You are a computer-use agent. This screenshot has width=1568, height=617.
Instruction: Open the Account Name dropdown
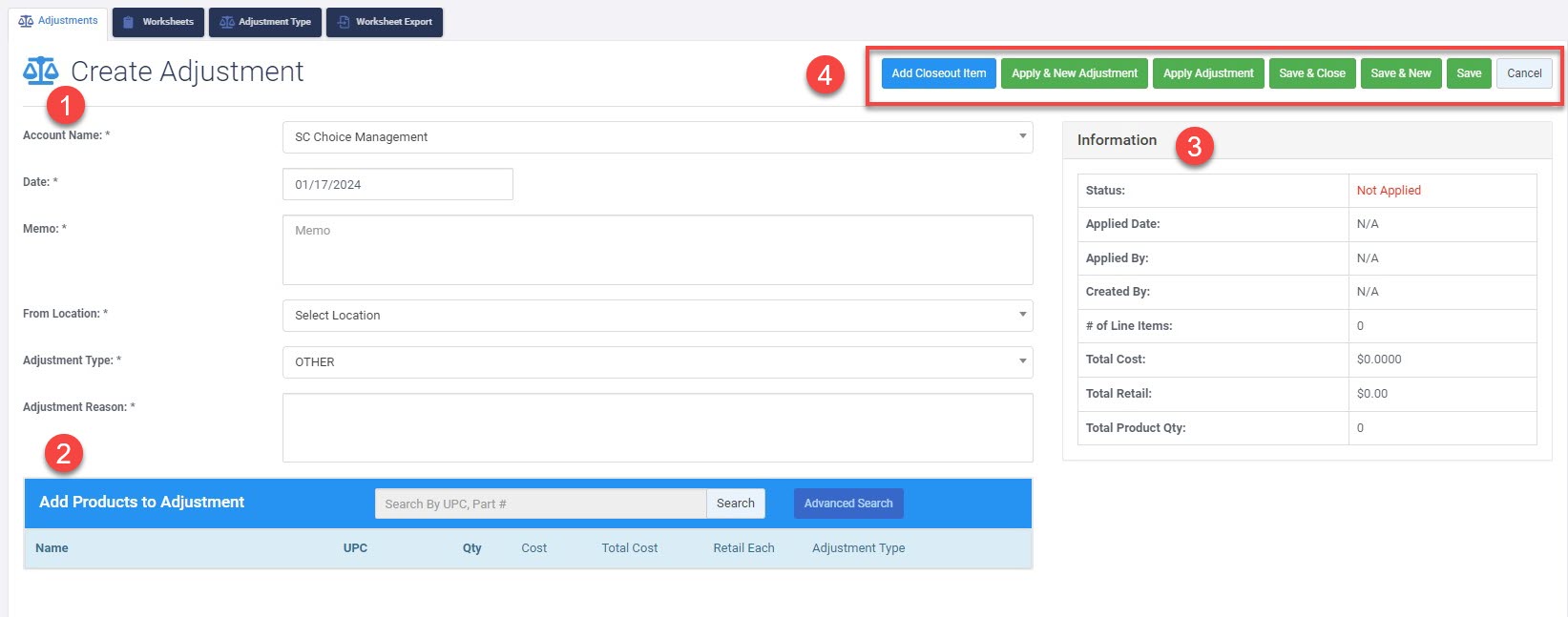(657, 137)
